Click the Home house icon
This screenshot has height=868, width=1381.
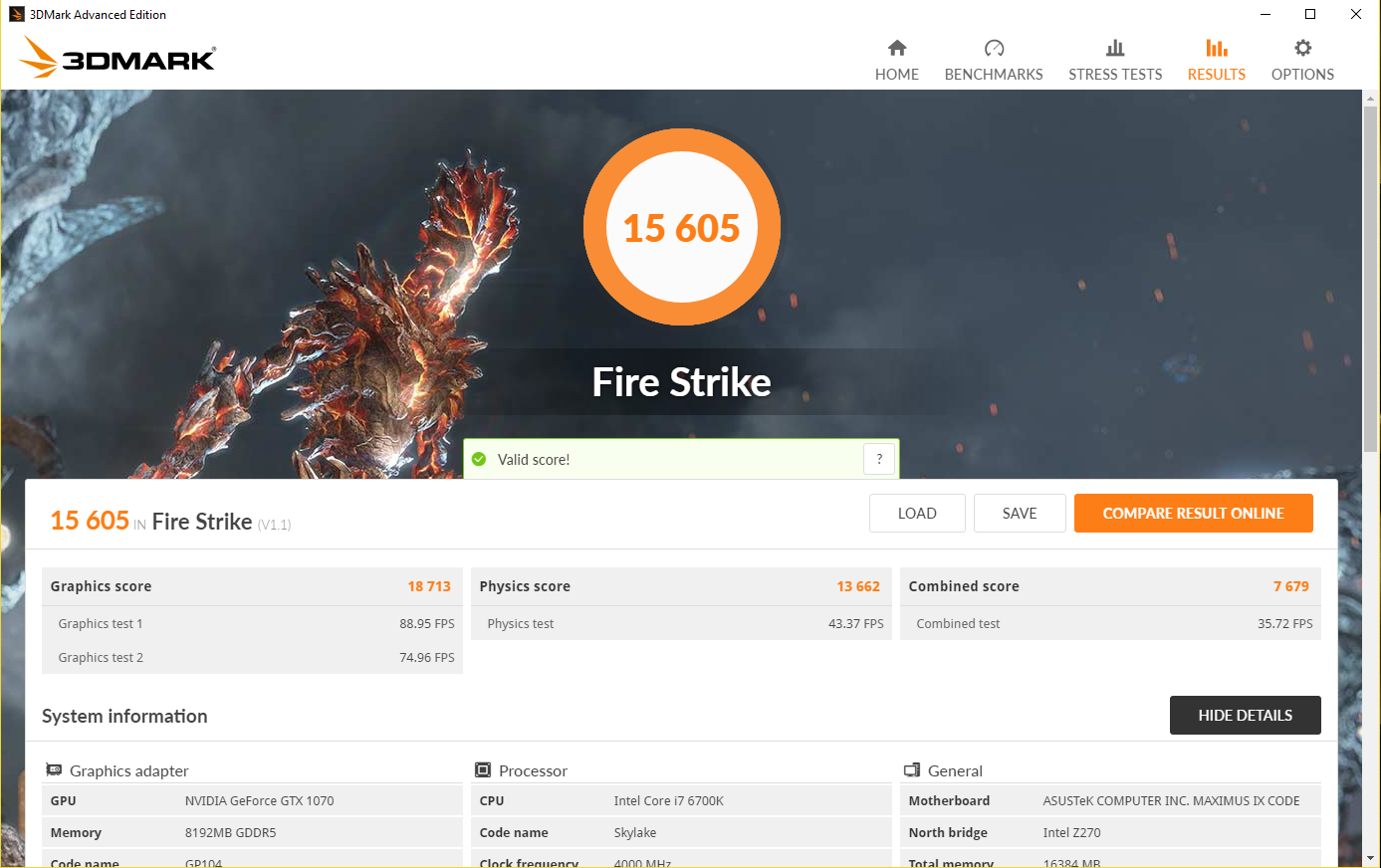click(x=897, y=48)
